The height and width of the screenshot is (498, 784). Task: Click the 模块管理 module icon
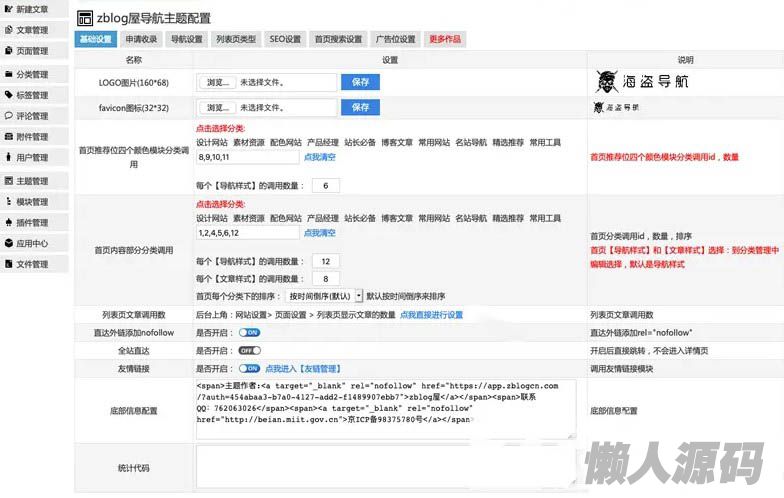8,202
